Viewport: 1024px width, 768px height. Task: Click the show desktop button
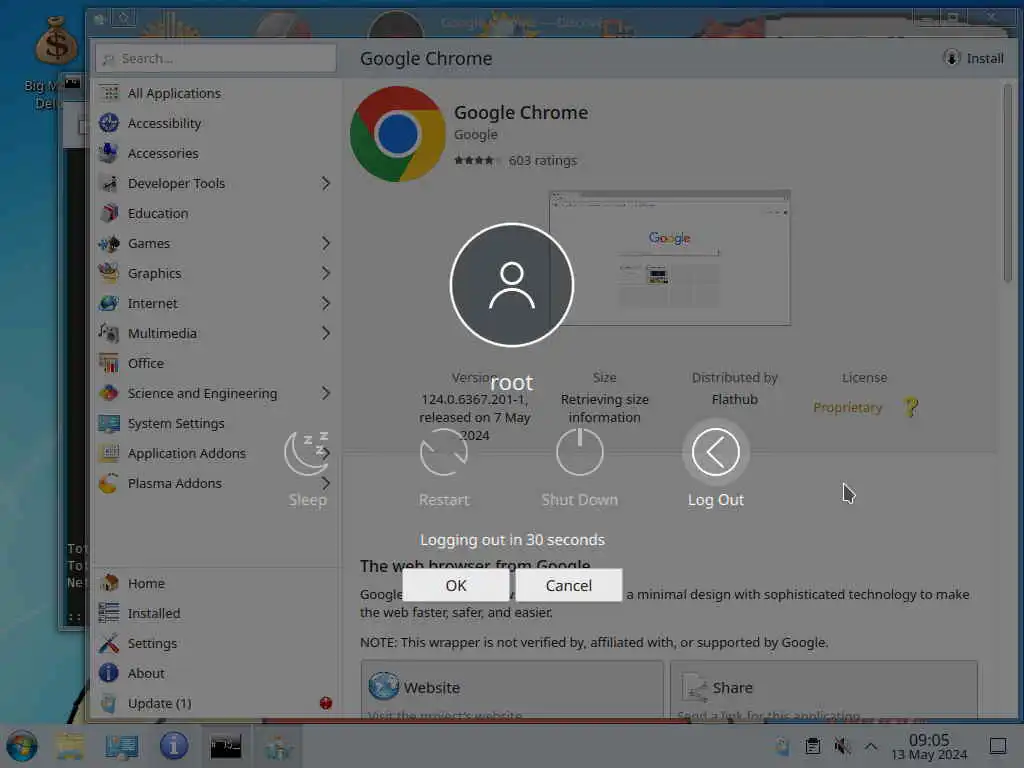pos(998,746)
